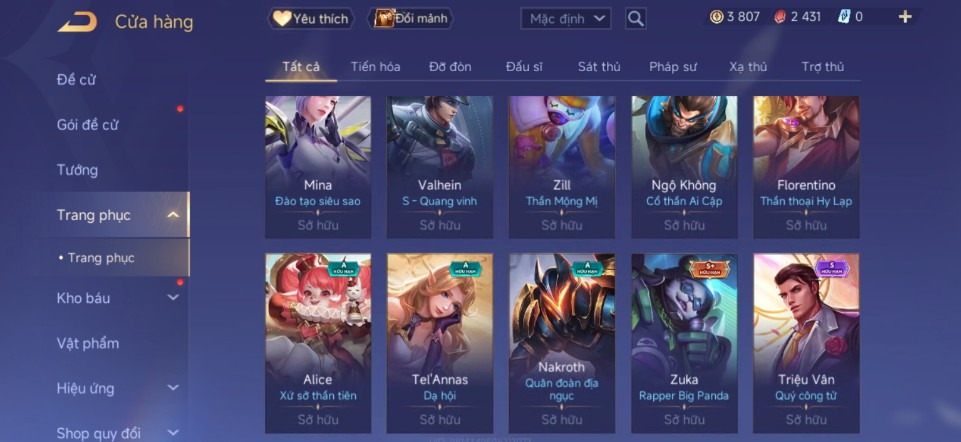Go to Gói đề cử menu
Image resolution: width=961 pixels, height=442 pixels.
point(87,124)
